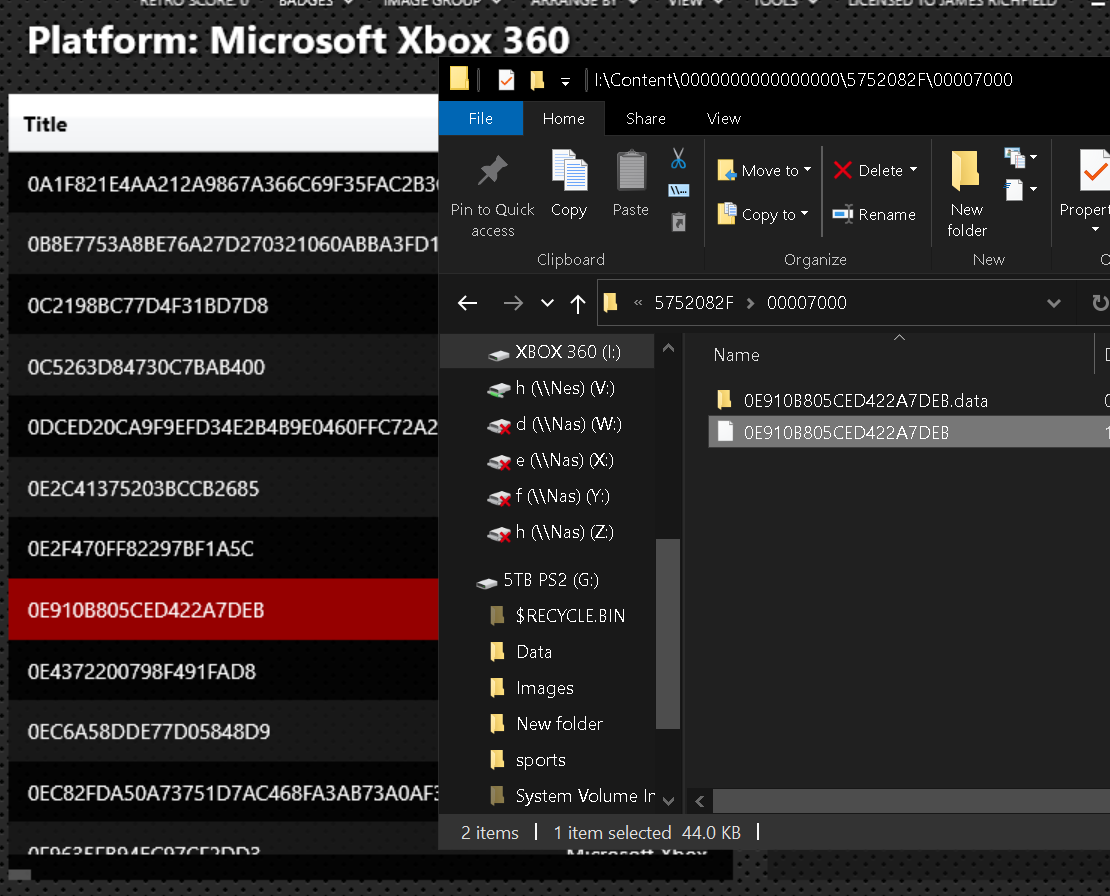Open the Properties dropdown arrow
Screen dimensions: 1110x896
point(1095,229)
